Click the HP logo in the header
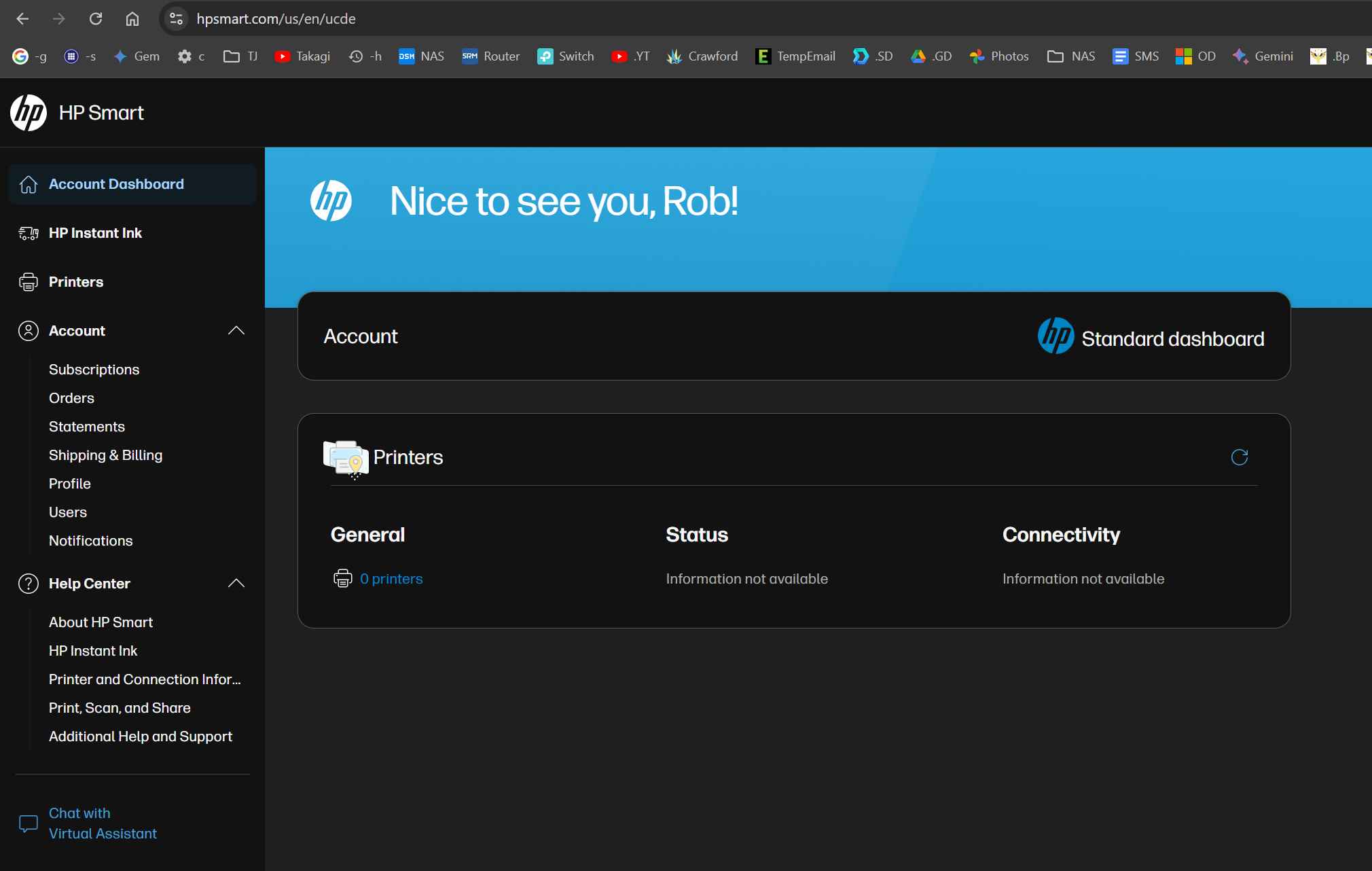The image size is (1372, 871). click(29, 113)
